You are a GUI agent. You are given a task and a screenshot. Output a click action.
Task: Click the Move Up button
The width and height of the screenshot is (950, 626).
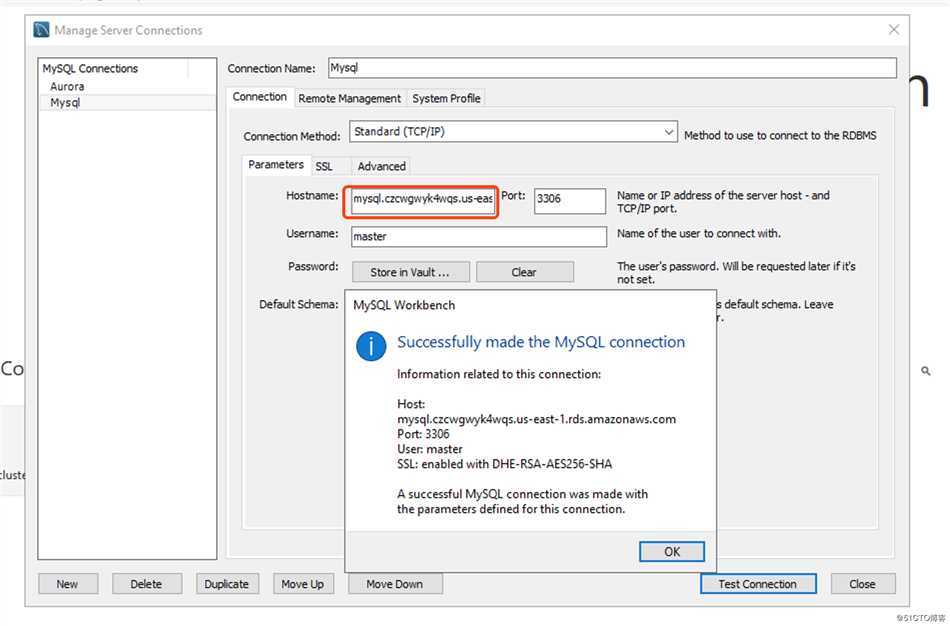point(303,584)
